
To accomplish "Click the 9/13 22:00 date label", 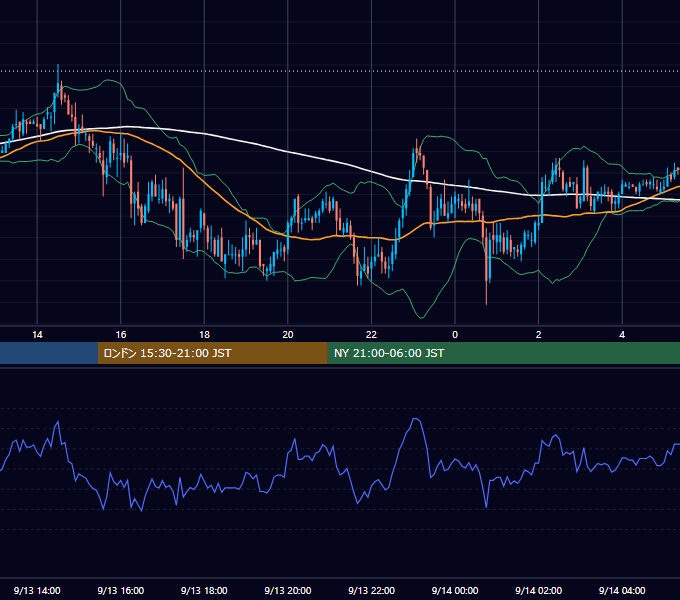I will (x=372, y=590).
